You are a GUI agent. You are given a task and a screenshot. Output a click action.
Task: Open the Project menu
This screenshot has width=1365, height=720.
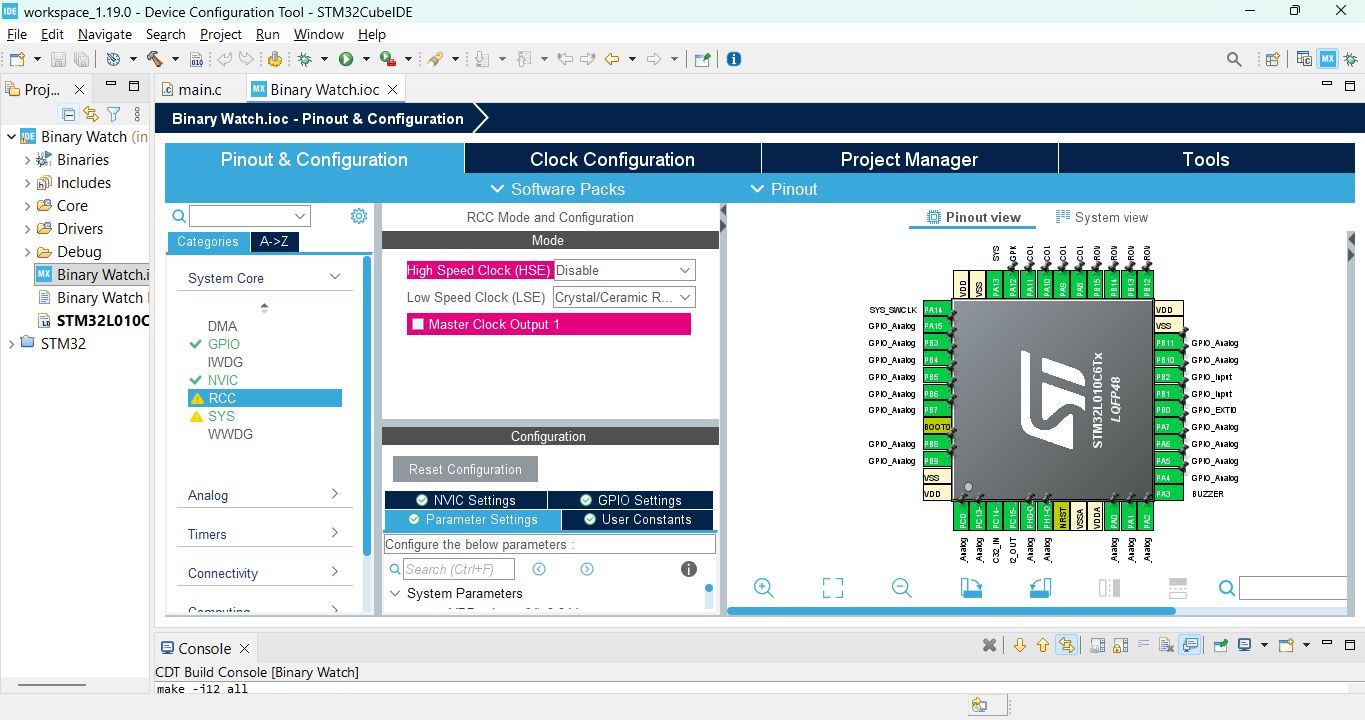[221, 34]
